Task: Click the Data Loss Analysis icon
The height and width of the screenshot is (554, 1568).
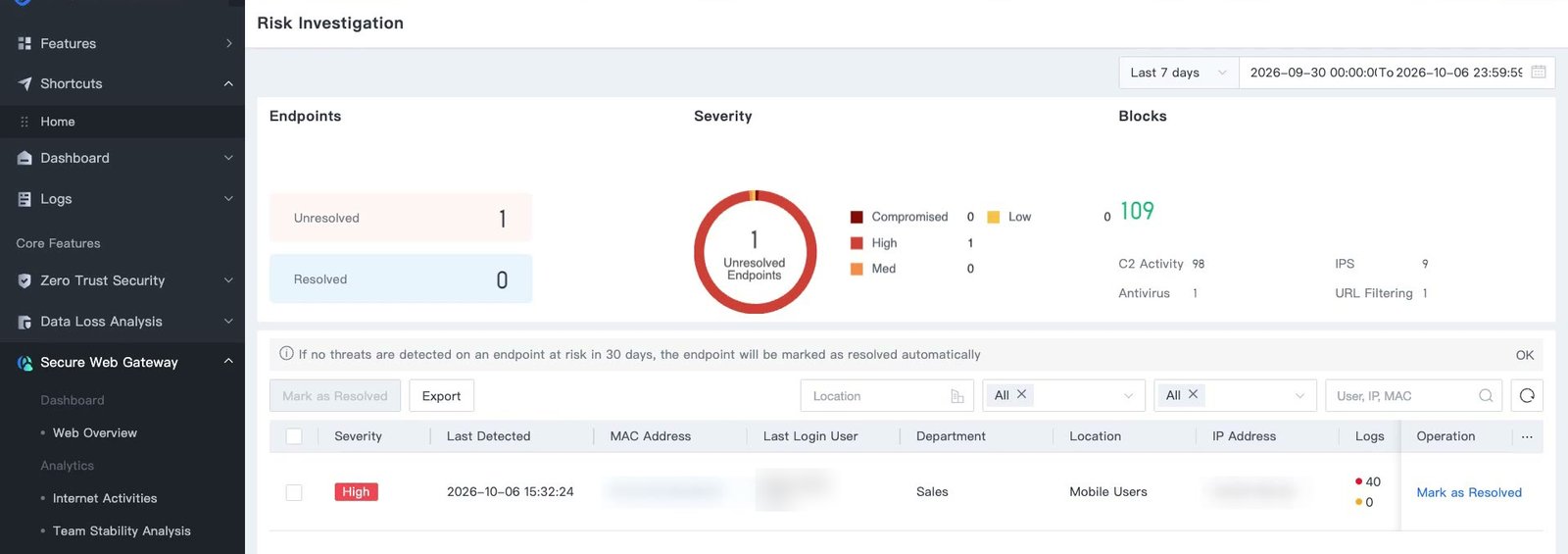Action: 24,322
